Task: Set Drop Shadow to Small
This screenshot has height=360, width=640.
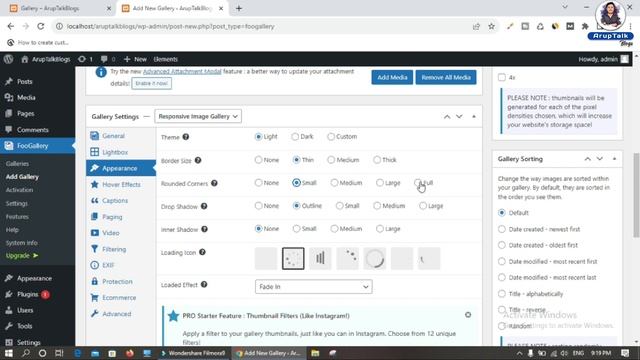Action: pyautogui.click(x=339, y=206)
